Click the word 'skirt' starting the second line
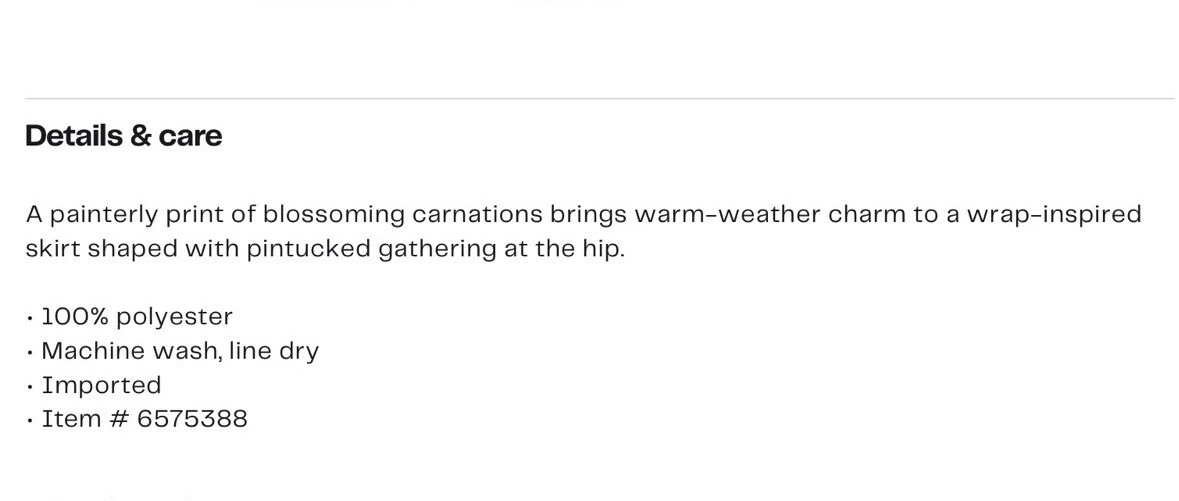This screenshot has width=1179, height=501. [x=53, y=250]
